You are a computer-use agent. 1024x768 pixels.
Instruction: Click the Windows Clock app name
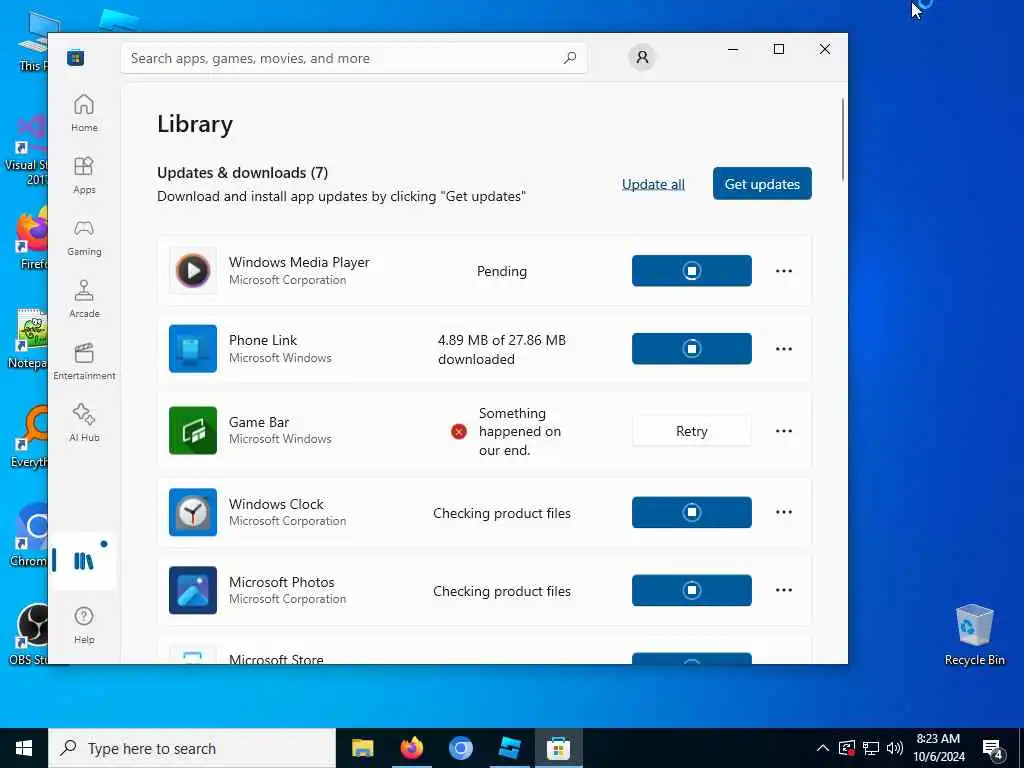276,504
